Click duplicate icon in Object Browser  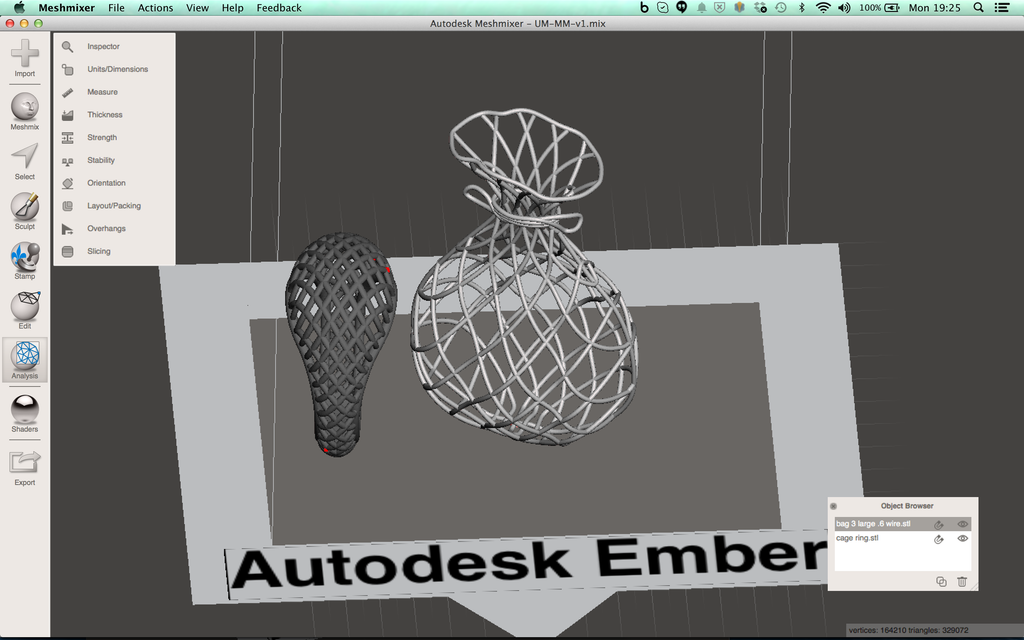[x=941, y=581]
